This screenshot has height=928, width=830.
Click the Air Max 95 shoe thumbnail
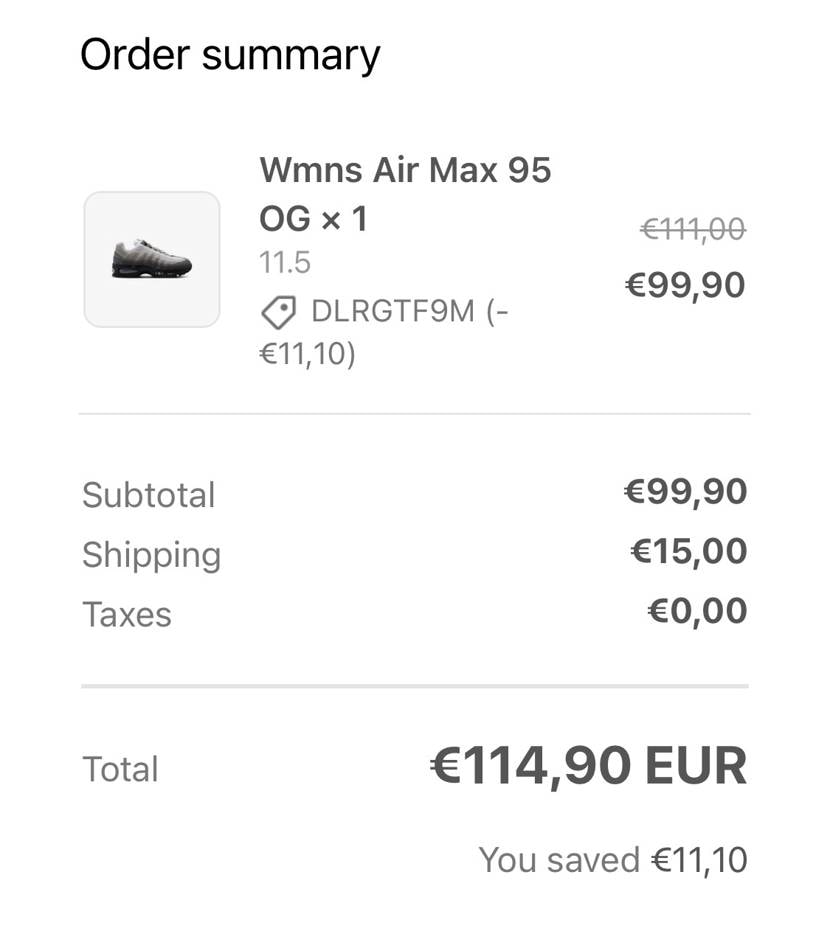152,259
